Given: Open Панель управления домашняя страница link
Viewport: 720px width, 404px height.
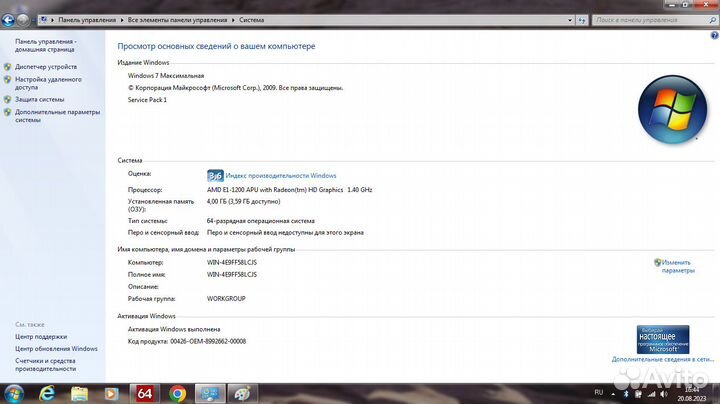Looking at the screenshot, I should [x=45, y=45].
